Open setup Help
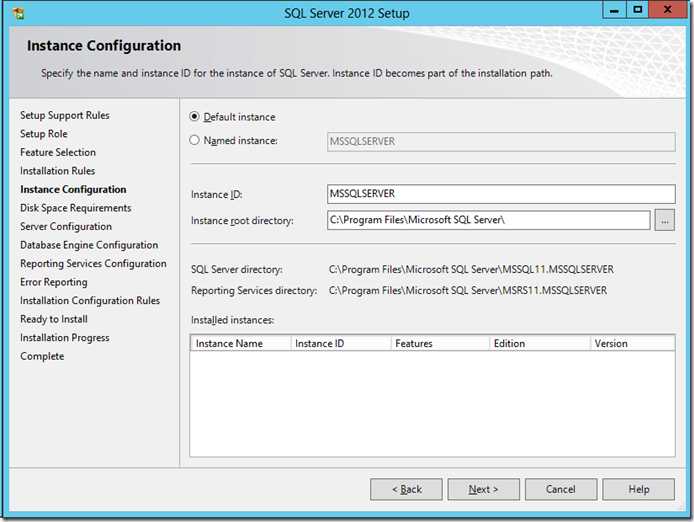This screenshot has width=694, height=522. point(639,489)
